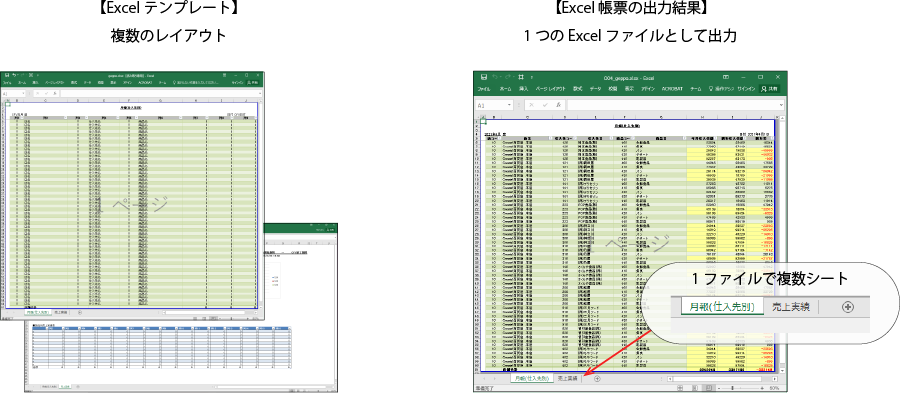Click the 50% zoom level in output window
This screenshot has width=900, height=393.
coord(774,388)
